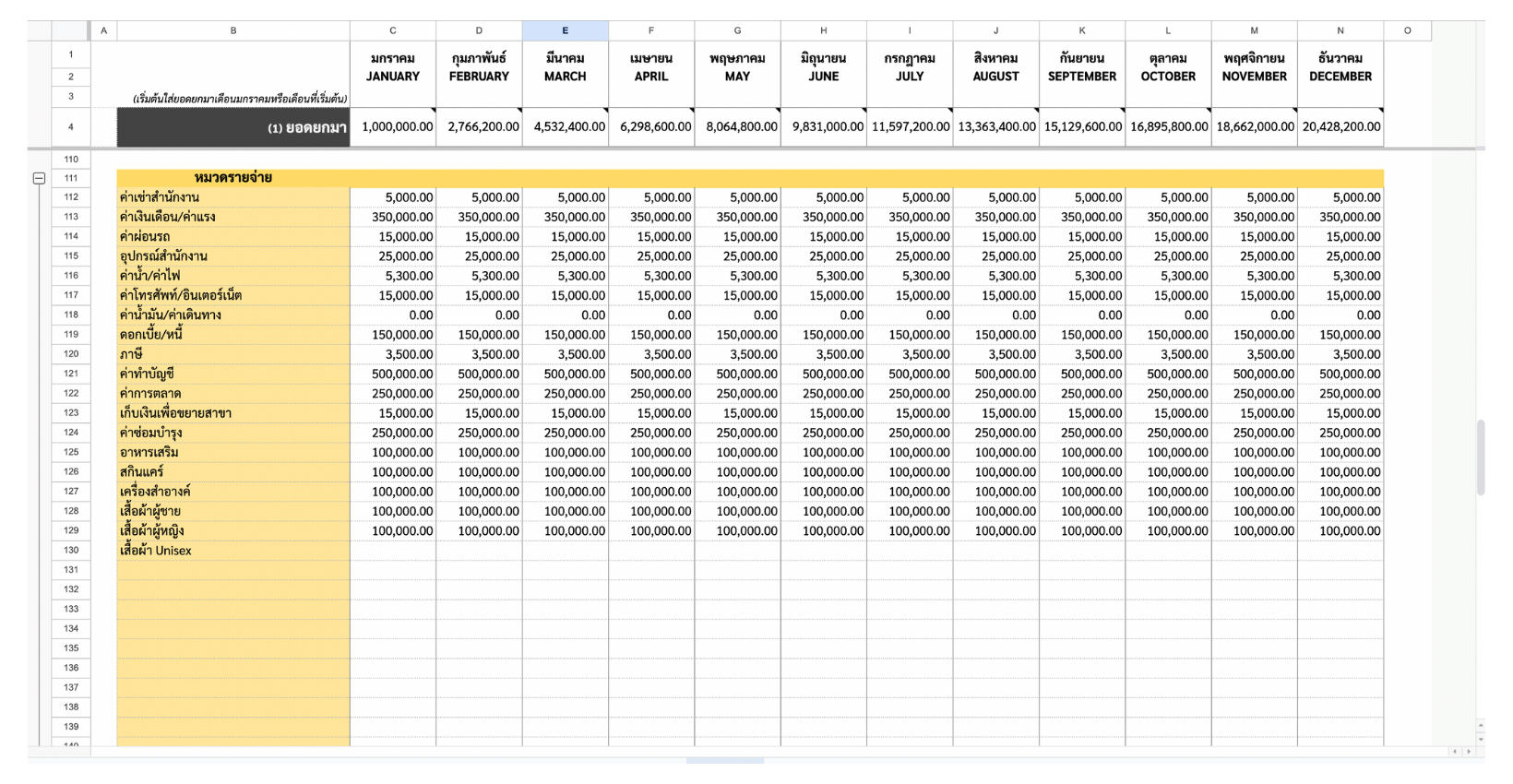The width and height of the screenshot is (1513, 784).
Task: Select the ค่าซ่อมบำรุง row label
Action: [x=233, y=433]
